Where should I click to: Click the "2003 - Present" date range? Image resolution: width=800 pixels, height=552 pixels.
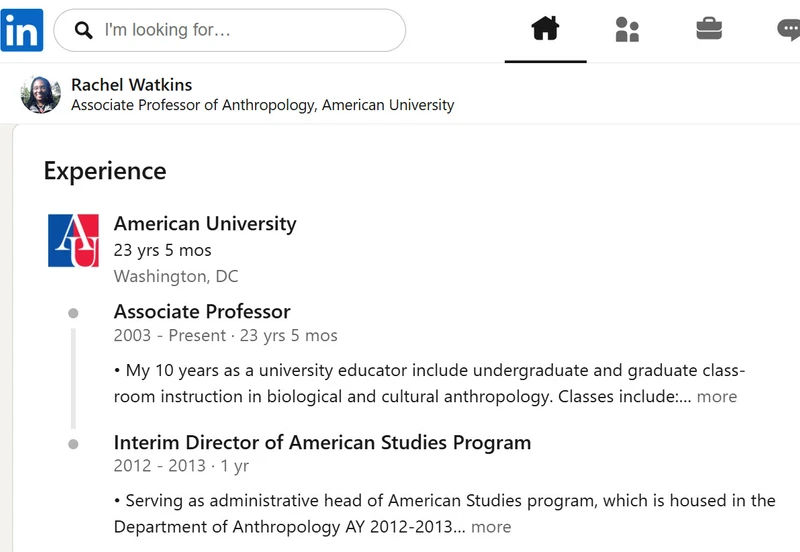pos(170,335)
